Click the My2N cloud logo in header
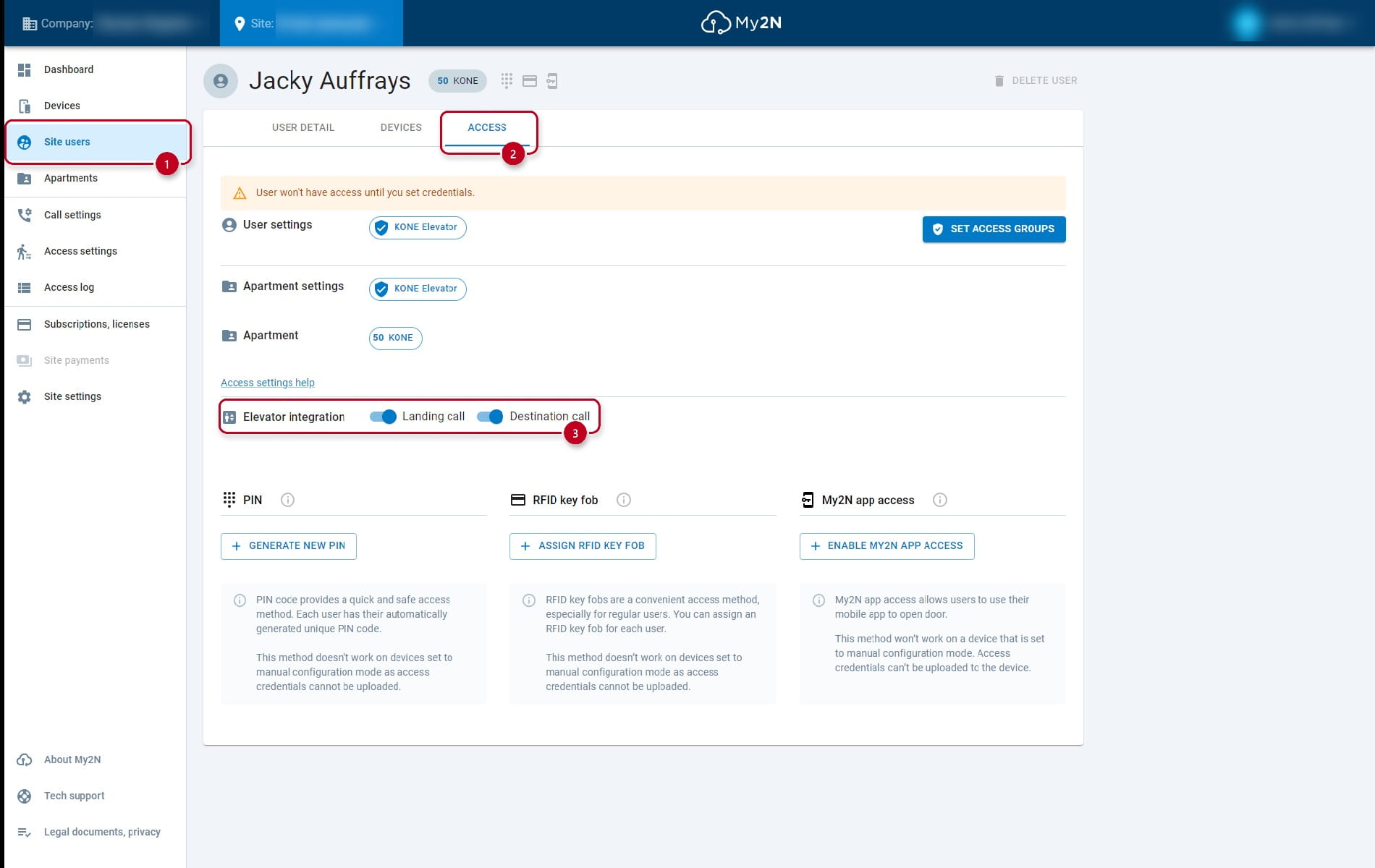This screenshot has height=868, width=1375. pos(741,23)
